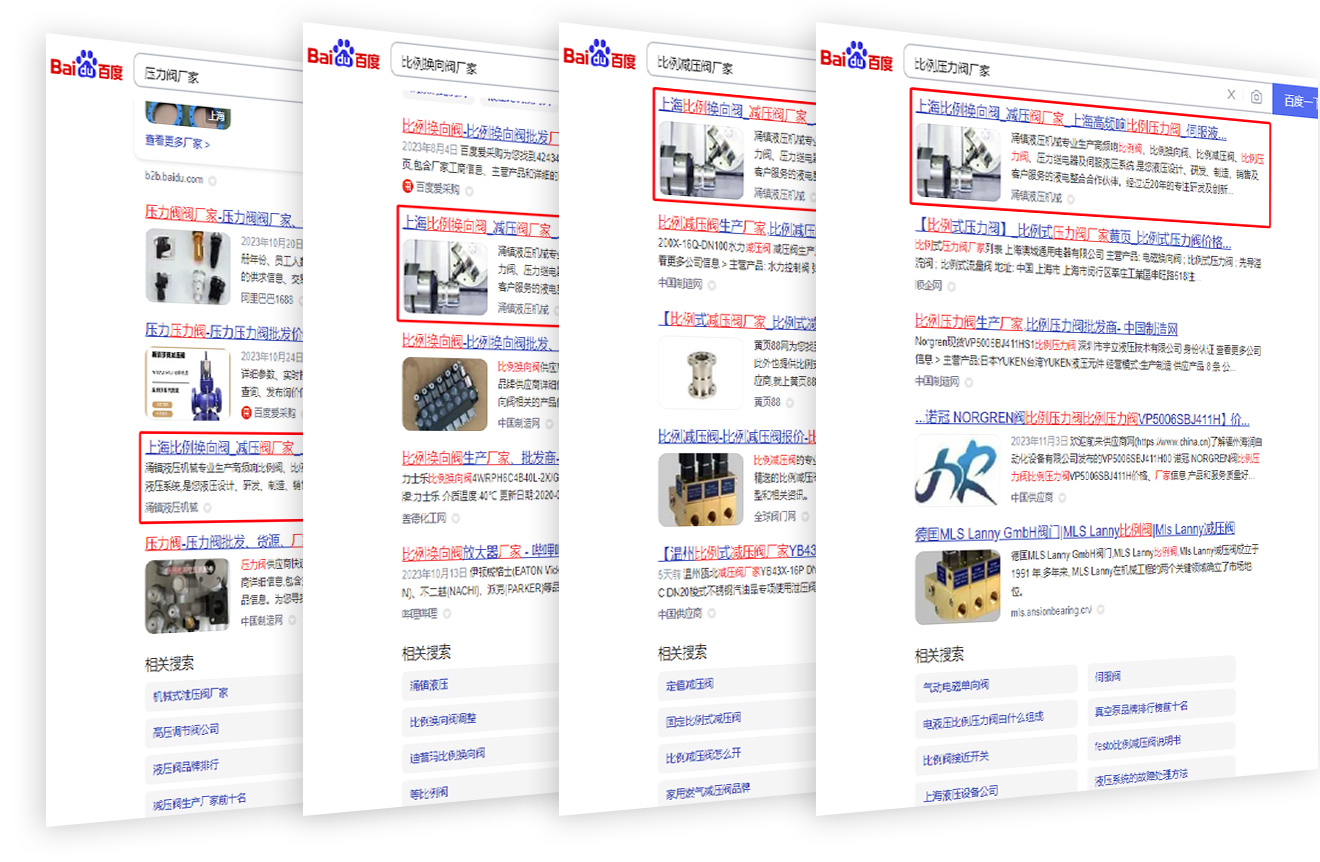The image size is (1320, 862).
Task: Select related search 气动电磁单向阀
Action: click(996, 685)
